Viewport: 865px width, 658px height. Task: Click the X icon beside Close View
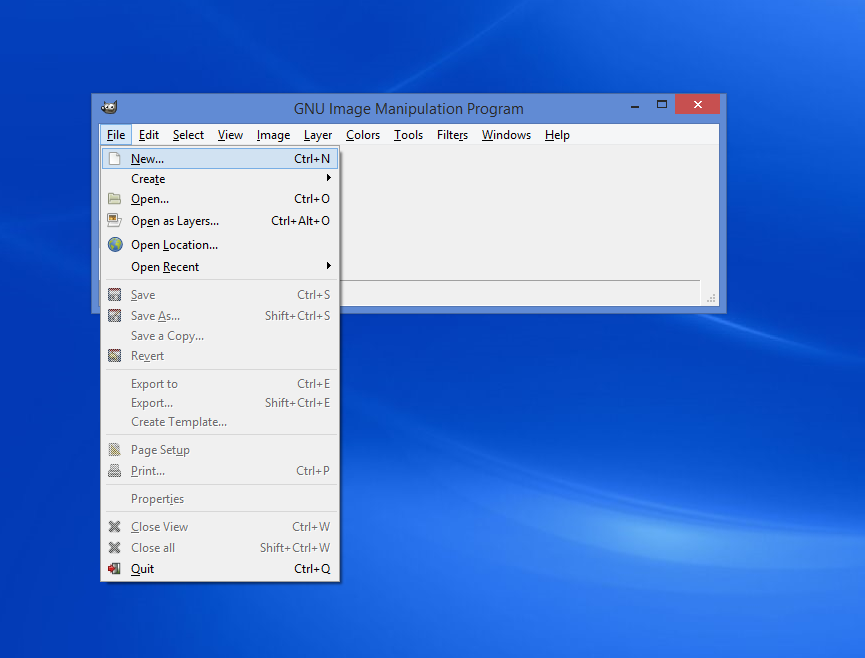(x=114, y=527)
